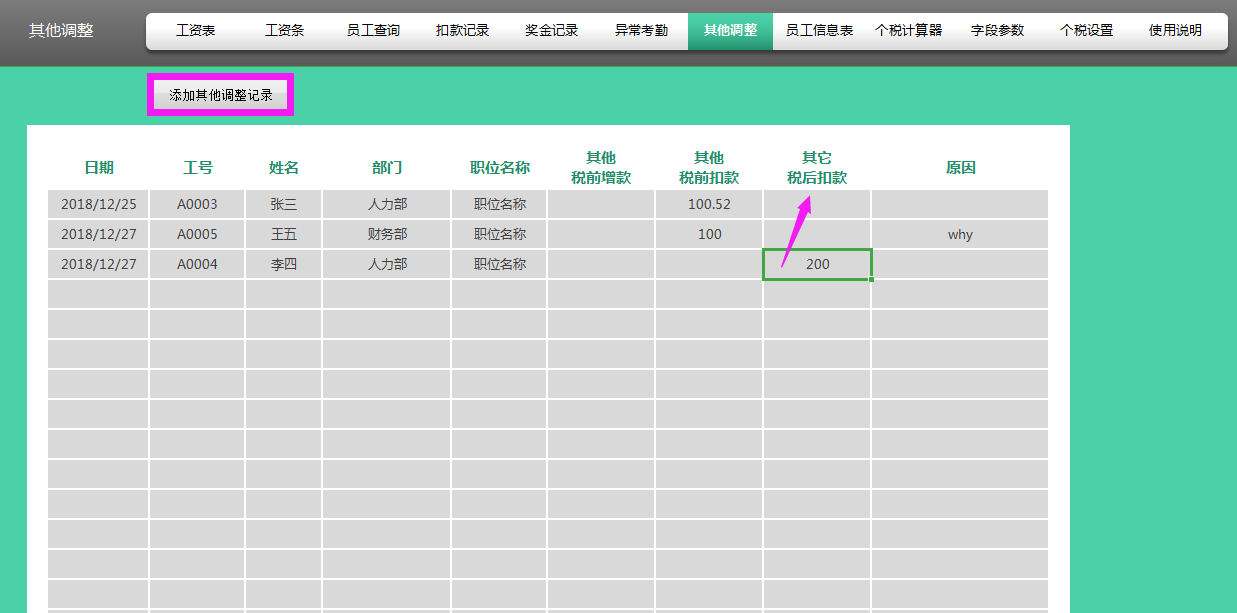Open the 工资条 tab

point(285,30)
